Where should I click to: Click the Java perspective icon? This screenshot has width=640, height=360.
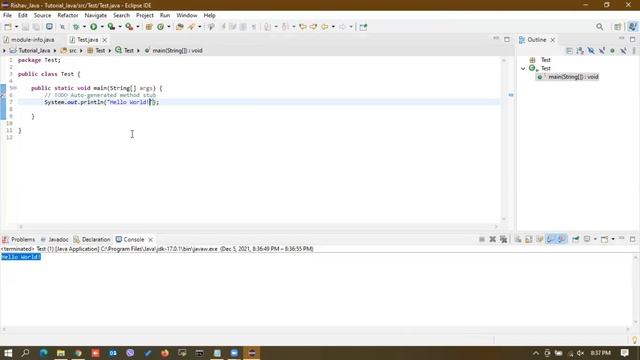pos(632,27)
